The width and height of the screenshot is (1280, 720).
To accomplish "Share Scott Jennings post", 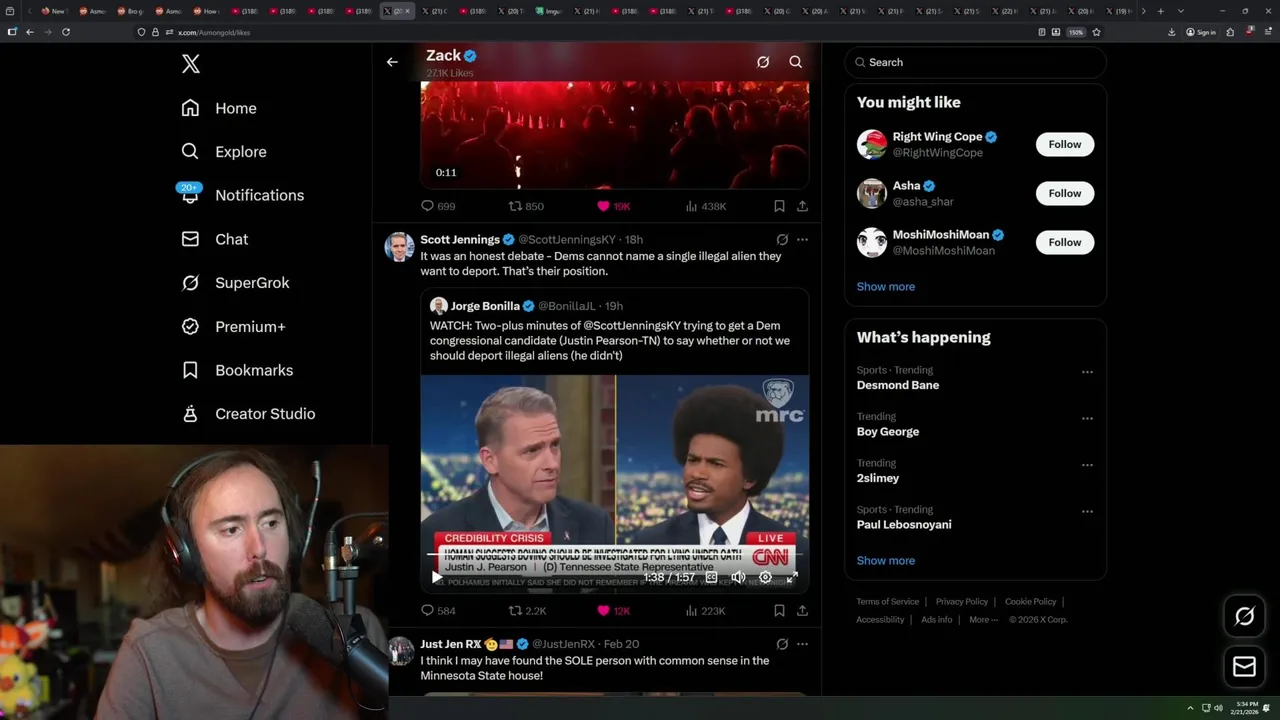I will pos(802,610).
